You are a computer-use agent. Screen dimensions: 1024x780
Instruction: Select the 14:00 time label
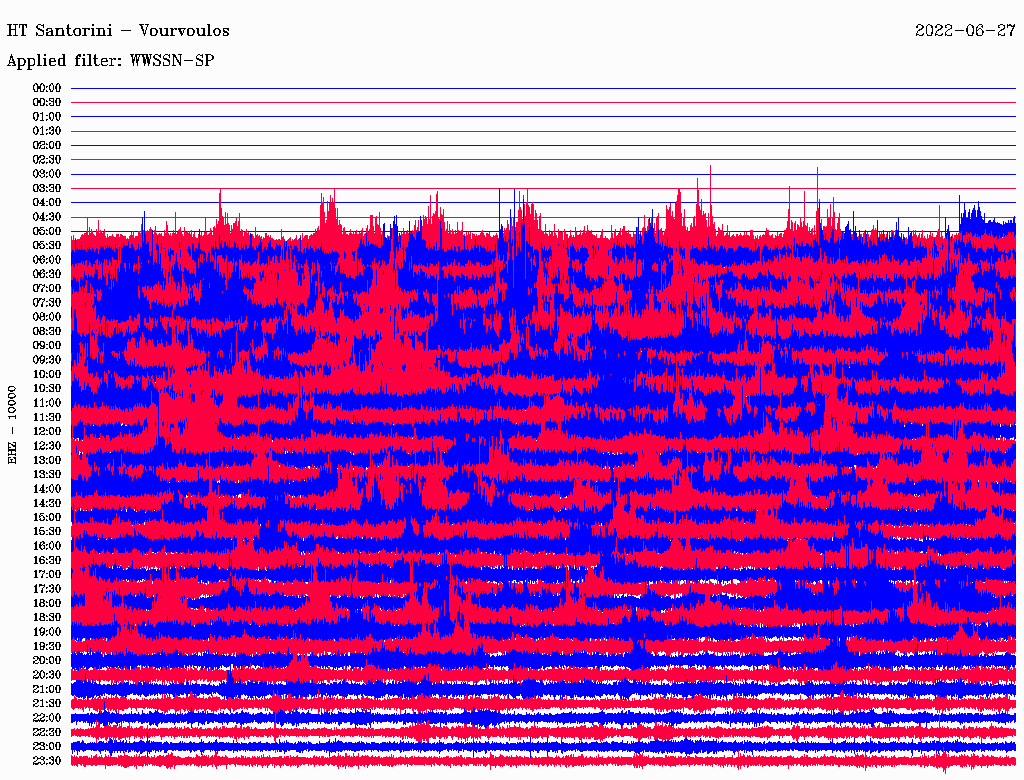pos(47,489)
